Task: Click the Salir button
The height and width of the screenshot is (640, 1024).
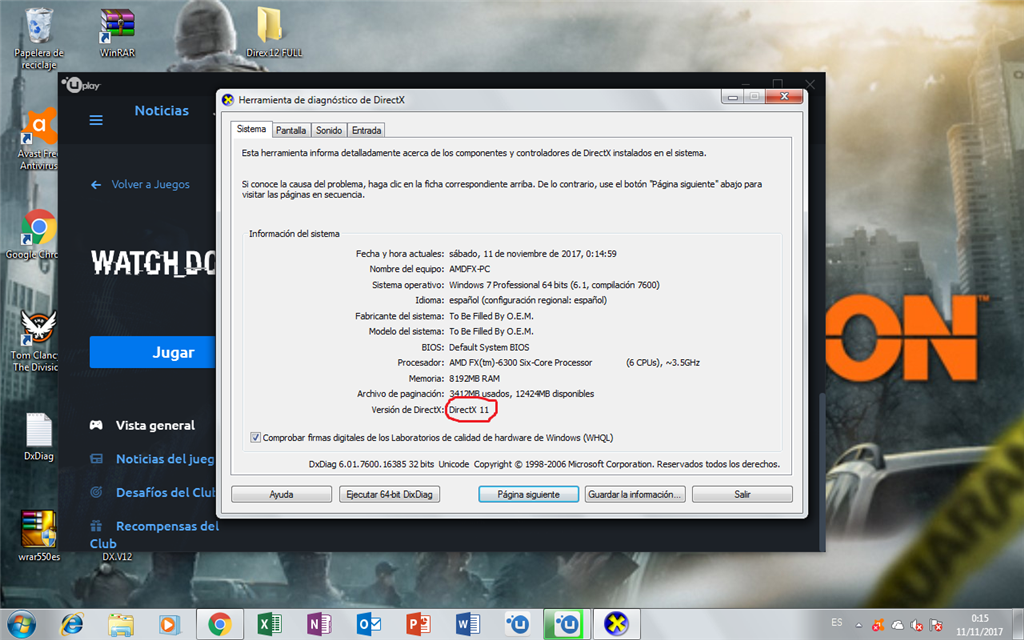Action: [742, 494]
